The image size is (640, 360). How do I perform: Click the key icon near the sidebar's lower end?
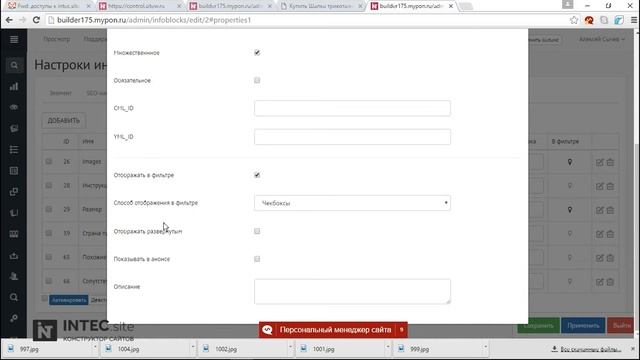(14, 318)
